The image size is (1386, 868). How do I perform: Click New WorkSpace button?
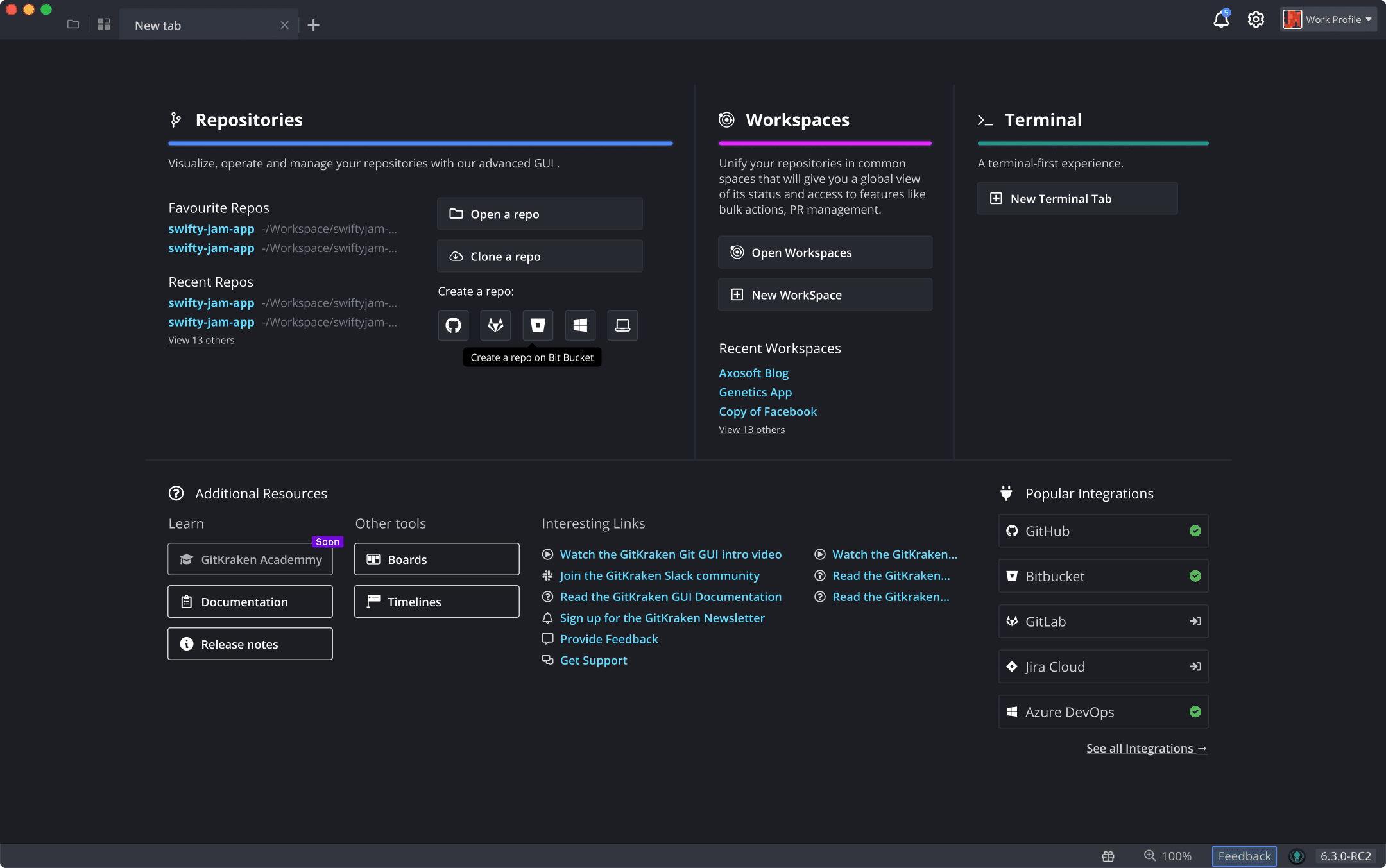825,294
